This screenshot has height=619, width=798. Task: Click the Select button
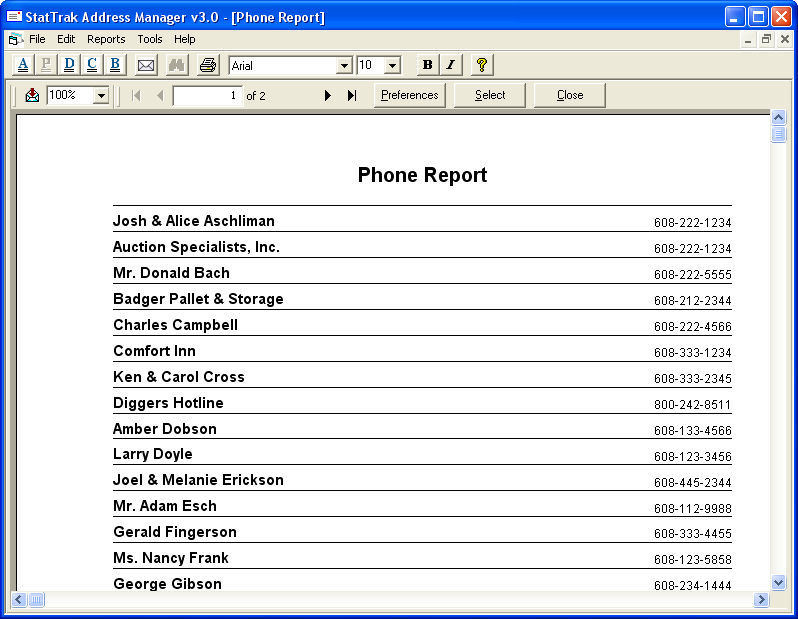click(x=490, y=95)
